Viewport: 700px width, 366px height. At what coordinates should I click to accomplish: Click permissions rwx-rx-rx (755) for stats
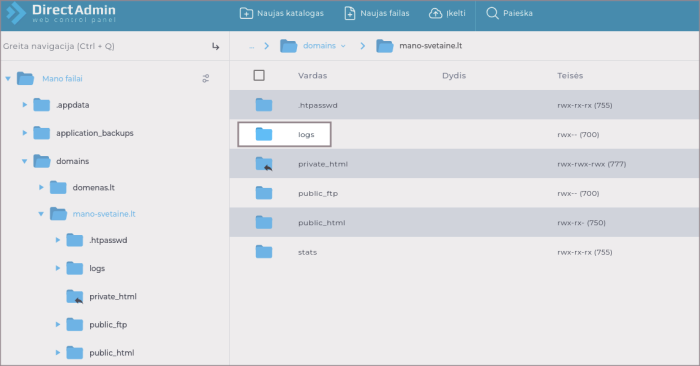click(584, 252)
